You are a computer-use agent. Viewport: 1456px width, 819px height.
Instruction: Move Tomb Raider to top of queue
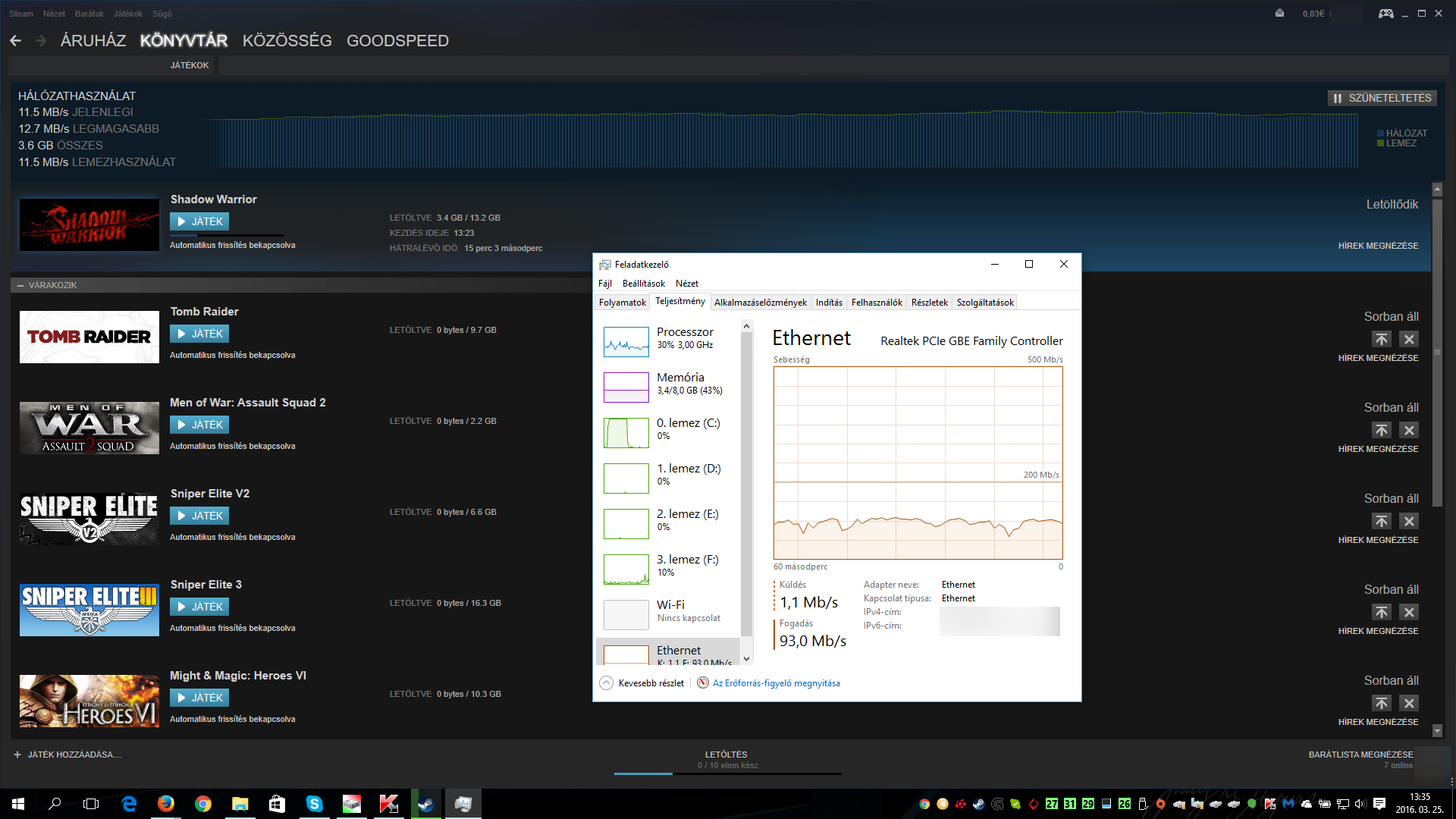[x=1382, y=339]
